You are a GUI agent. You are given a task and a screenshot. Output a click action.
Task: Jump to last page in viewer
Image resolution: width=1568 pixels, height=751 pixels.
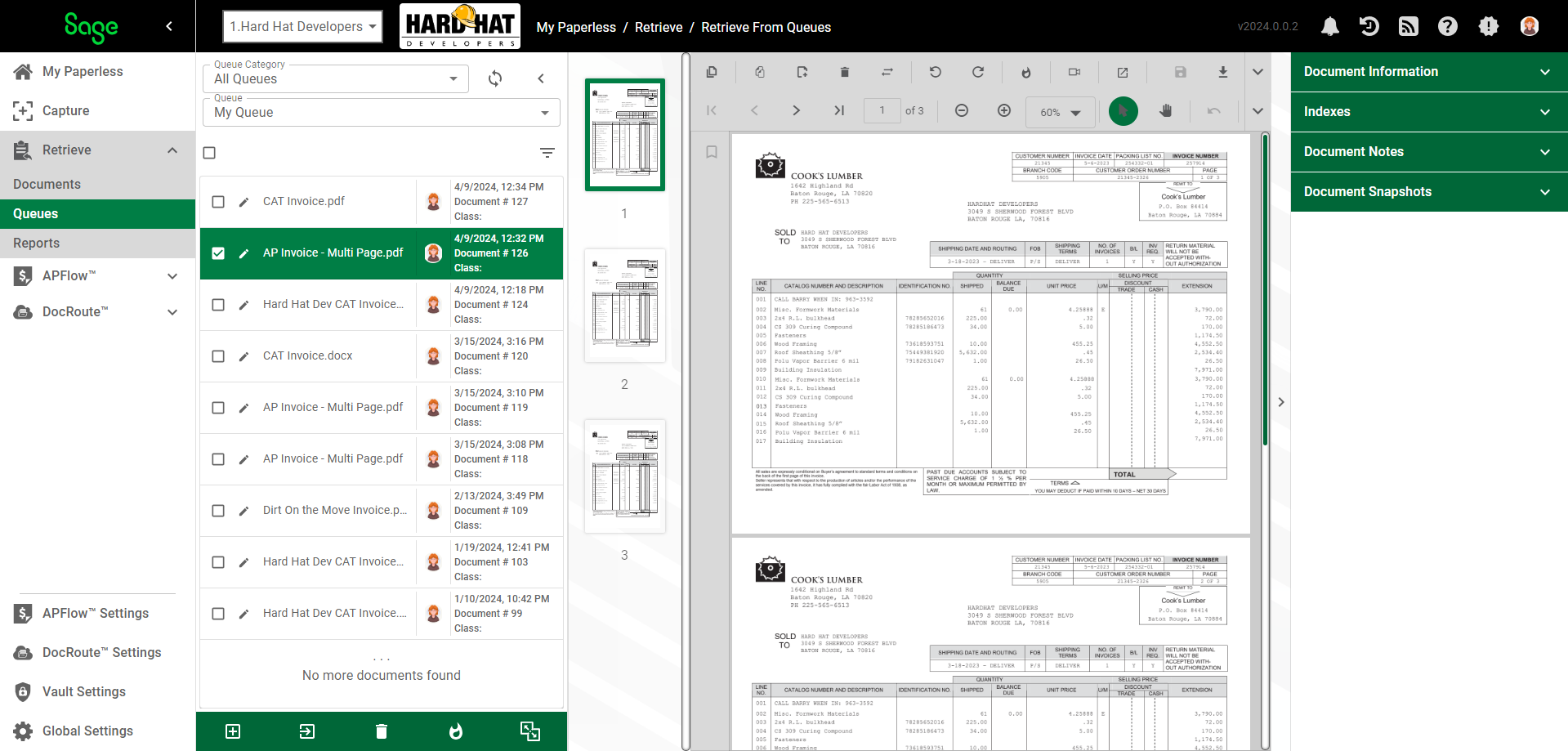[839, 110]
